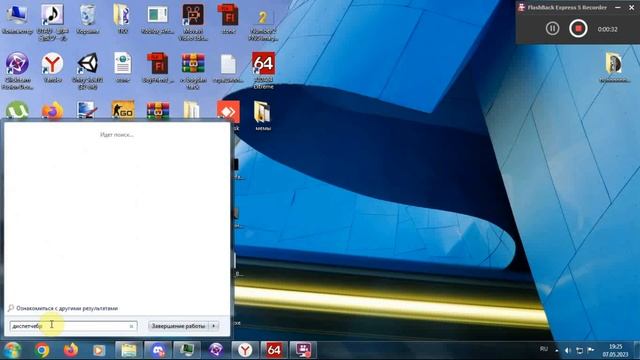Select the music note audio file icon
Image resolution: width=640 pixels, height=360 pixels.
[x=52, y=22]
